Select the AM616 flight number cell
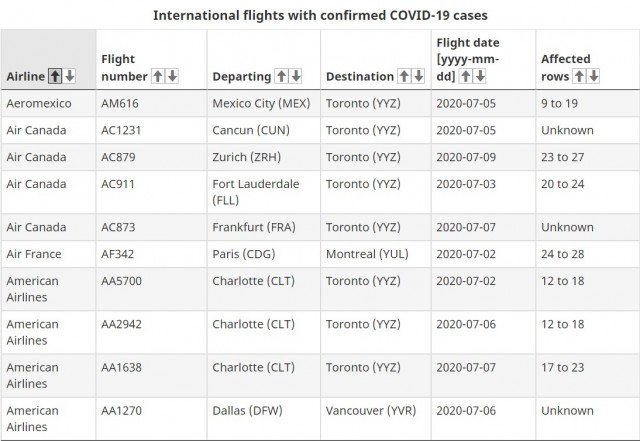Screen dimensions: 640x441 (151, 103)
